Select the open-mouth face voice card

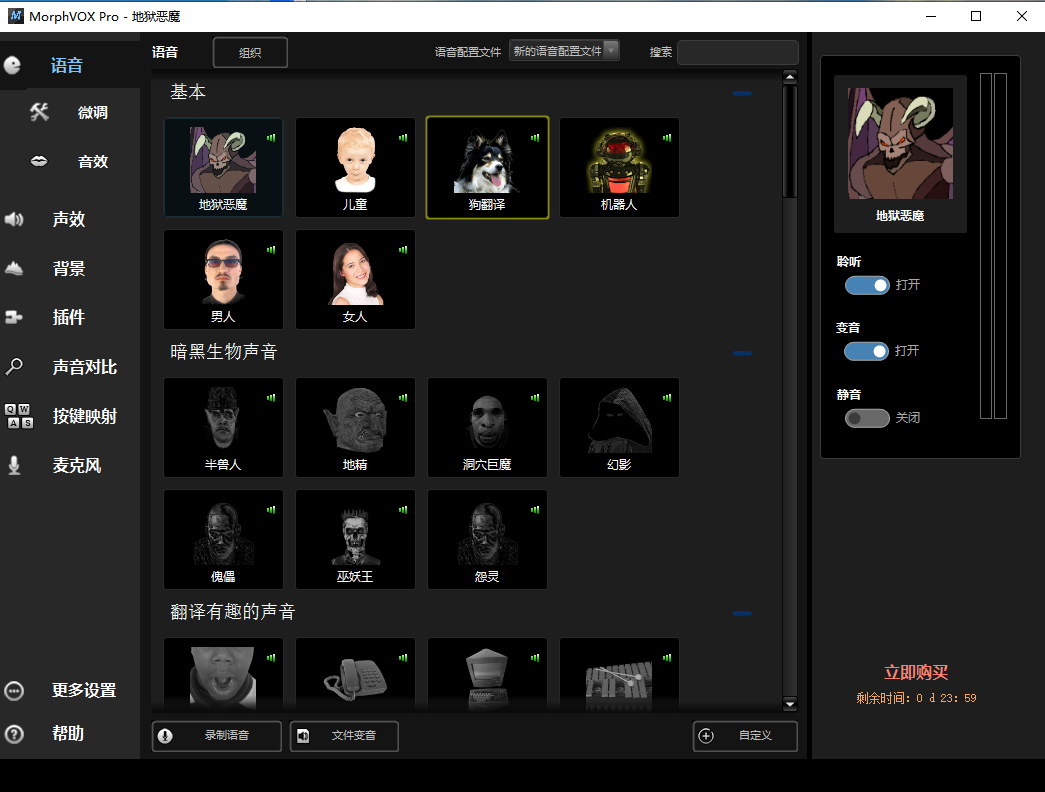pos(223,675)
